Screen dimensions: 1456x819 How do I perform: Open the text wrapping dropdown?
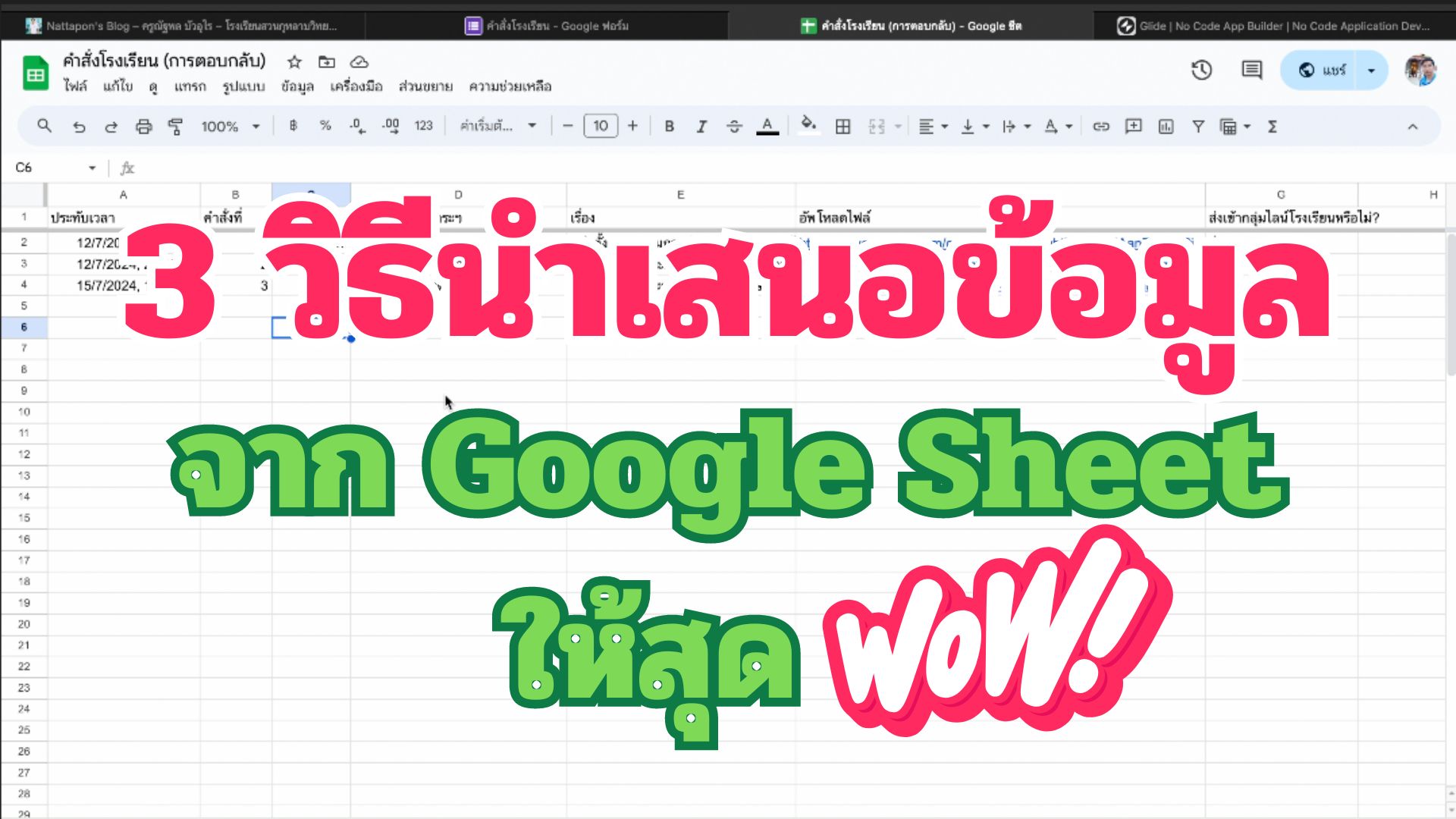point(1016,127)
